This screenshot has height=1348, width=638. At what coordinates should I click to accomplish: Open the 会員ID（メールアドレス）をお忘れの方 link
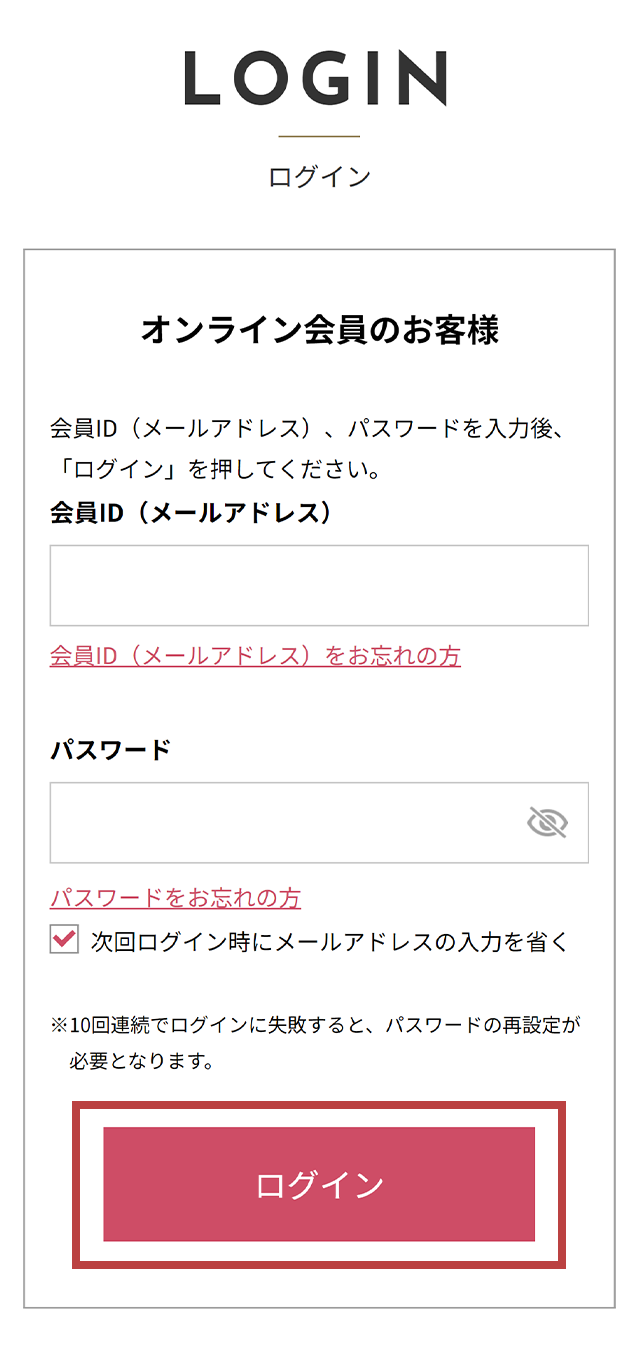(x=255, y=656)
